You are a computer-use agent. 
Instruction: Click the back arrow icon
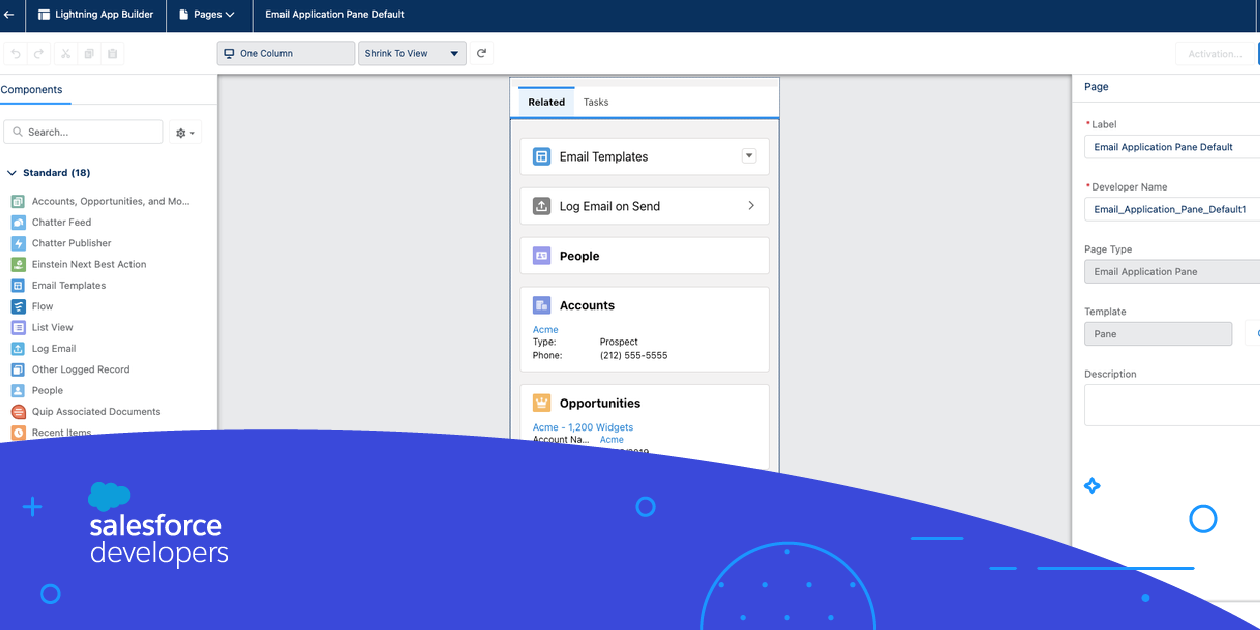[x=9, y=15]
